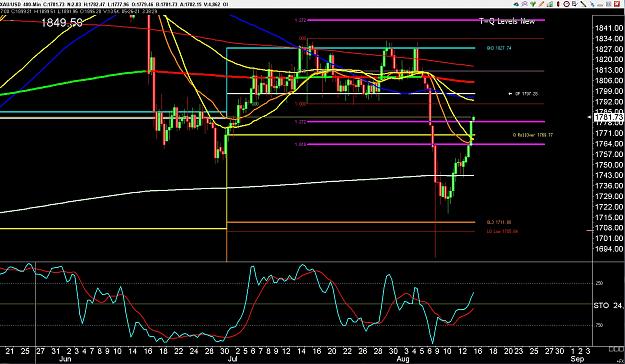Image resolution: width=625 pixels, height=364 pixels.
Task: Click the large 1849.50 price text
Action: pyautogui.click(x=62, y=22)
